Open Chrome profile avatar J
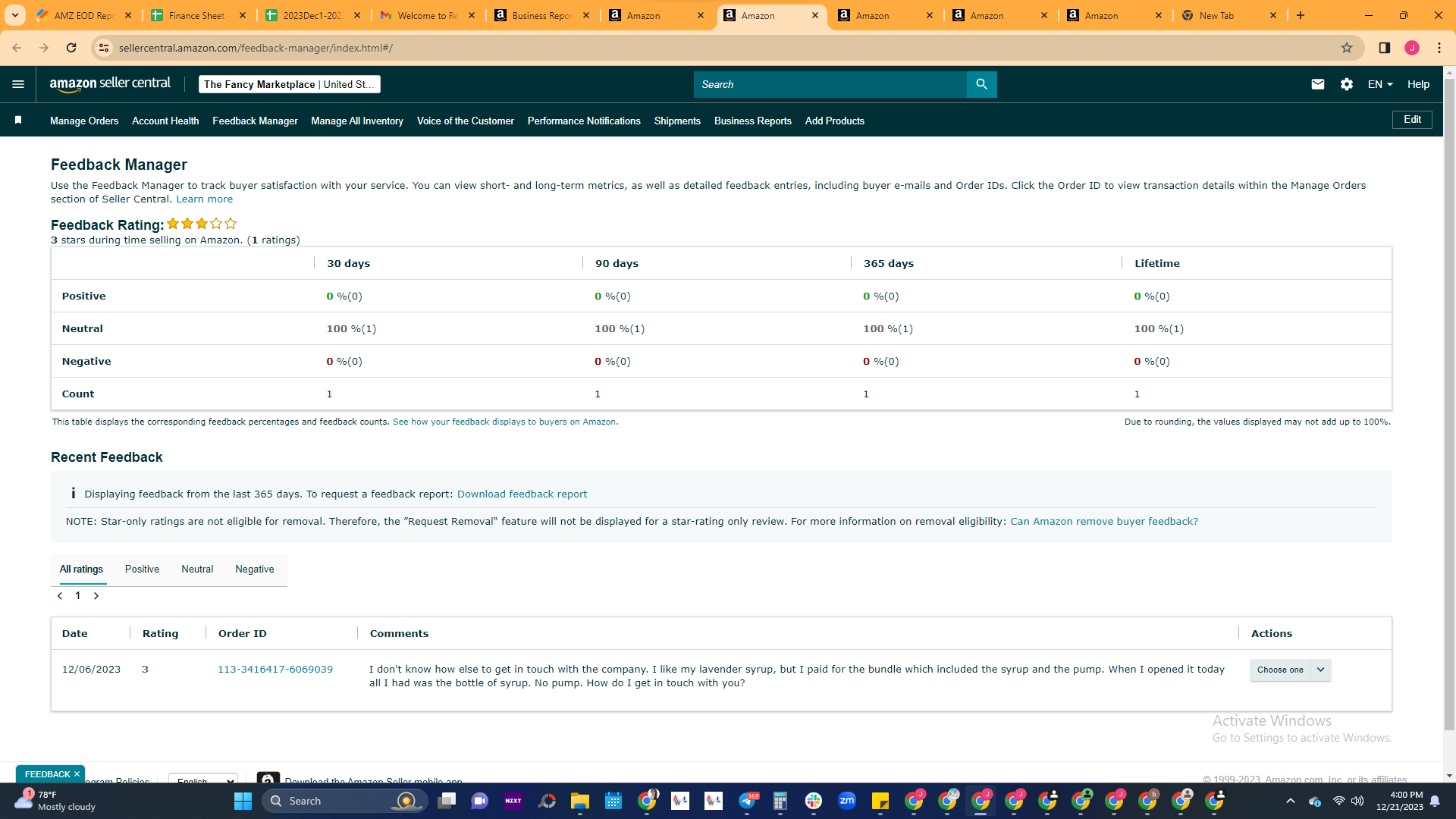Image resolution: width=1456 pixels, height=819 pixels. (1412, 48)
